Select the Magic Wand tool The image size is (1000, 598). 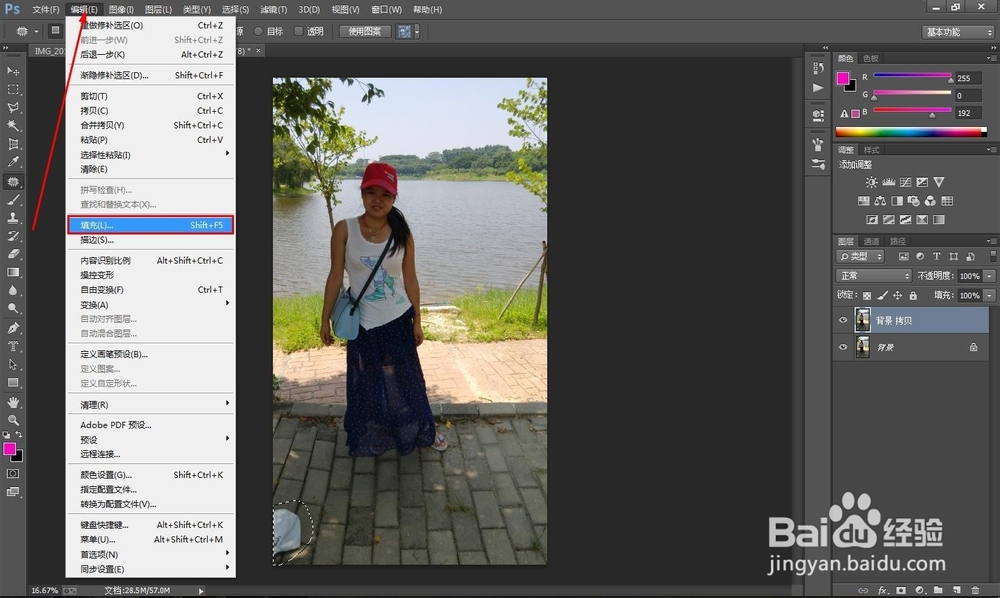13,126
